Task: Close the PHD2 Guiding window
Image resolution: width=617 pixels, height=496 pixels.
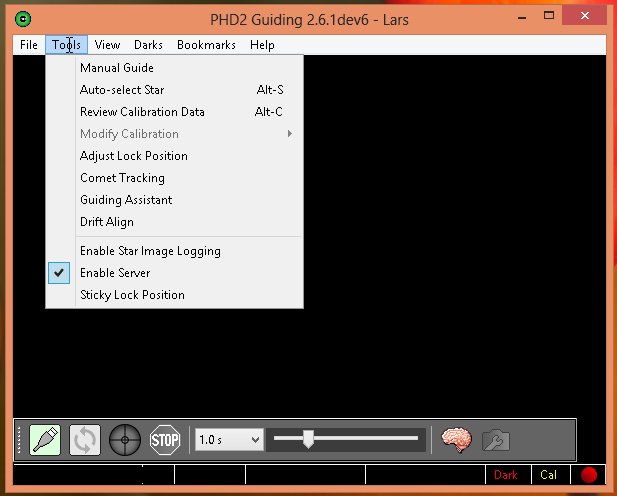Action: pos(585,16)
